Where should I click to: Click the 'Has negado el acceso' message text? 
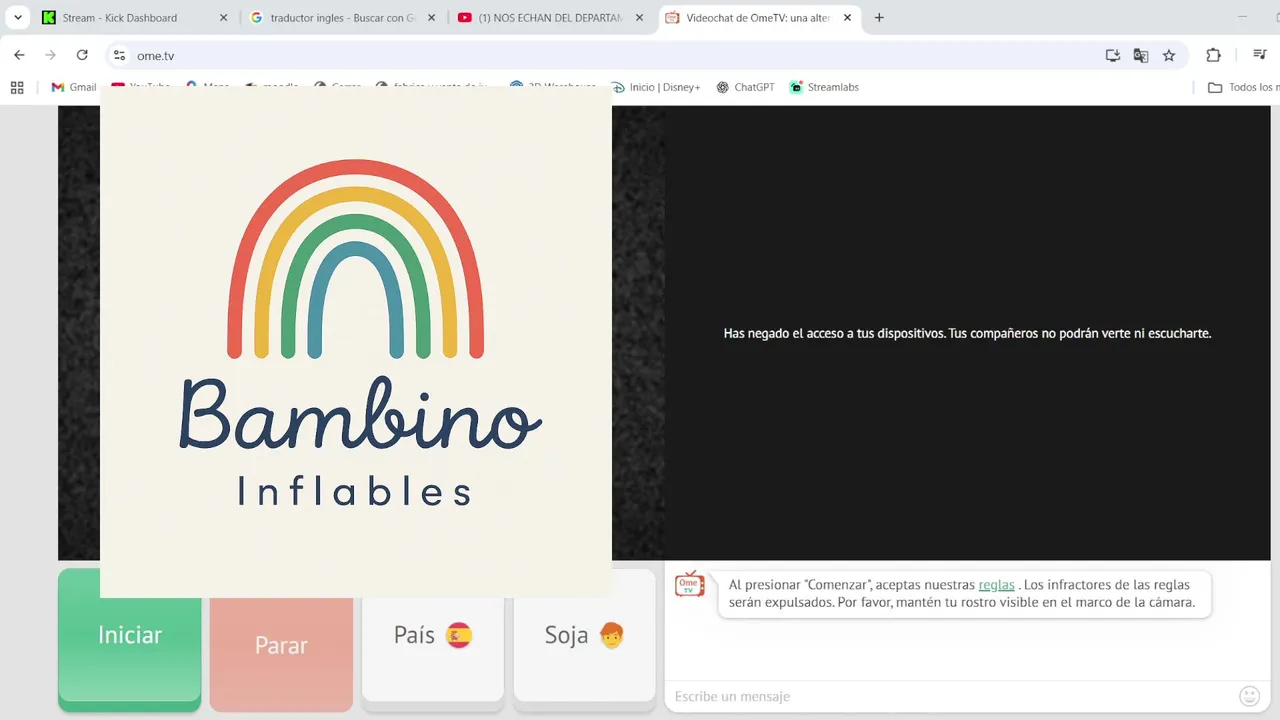coord(967,333)
